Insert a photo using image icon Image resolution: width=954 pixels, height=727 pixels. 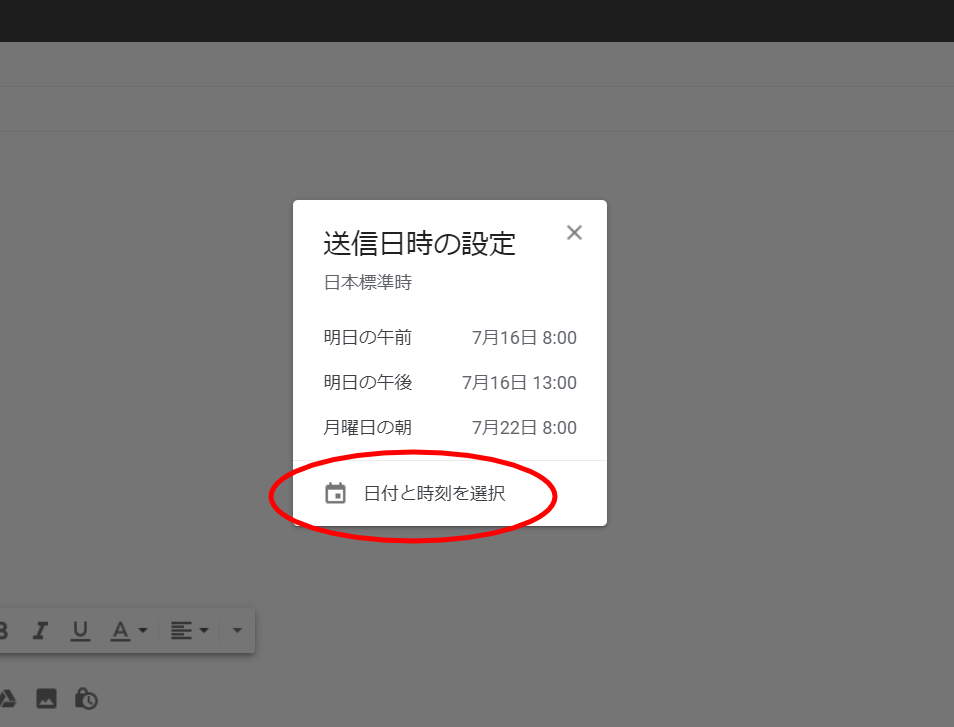(x=46, y=698)
